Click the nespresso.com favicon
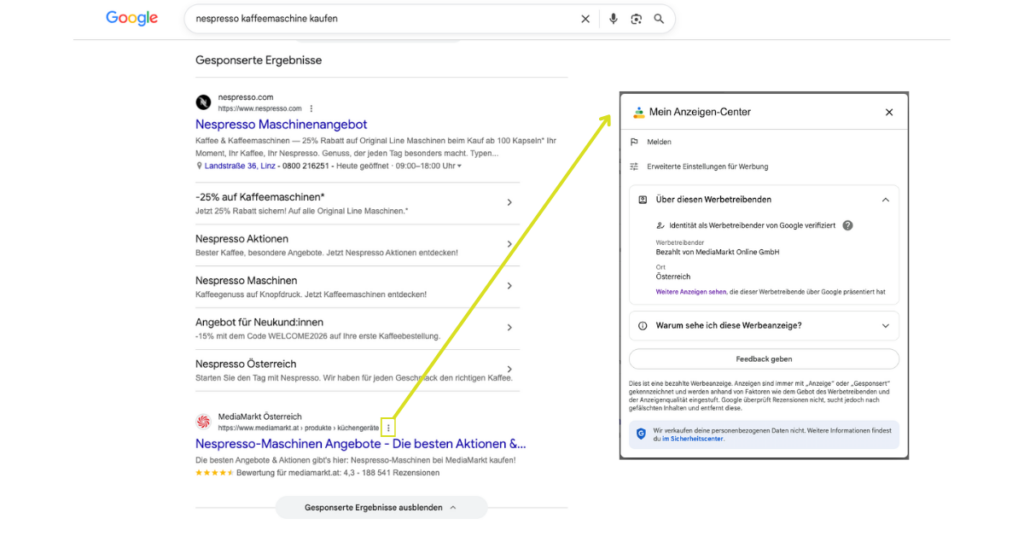The image size is (1024, 536). [203, 102]
